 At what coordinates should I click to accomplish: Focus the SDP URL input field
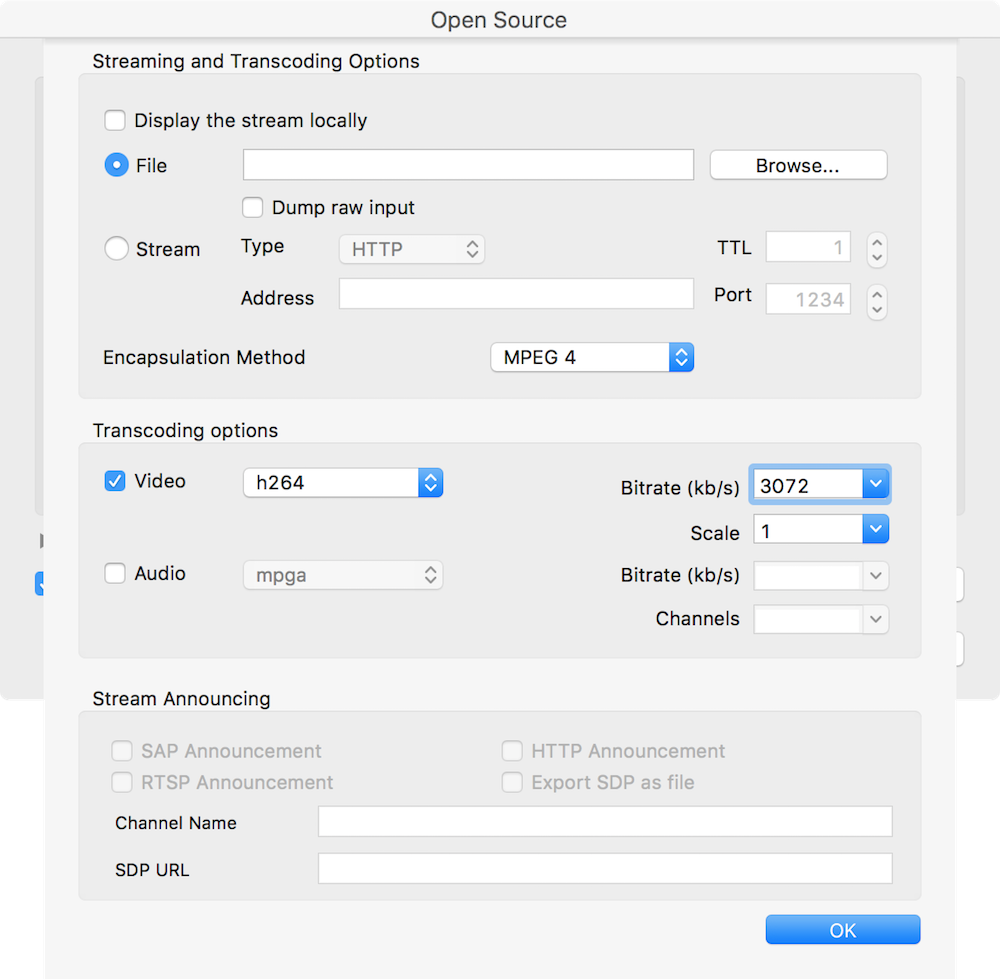click(605, 869)
